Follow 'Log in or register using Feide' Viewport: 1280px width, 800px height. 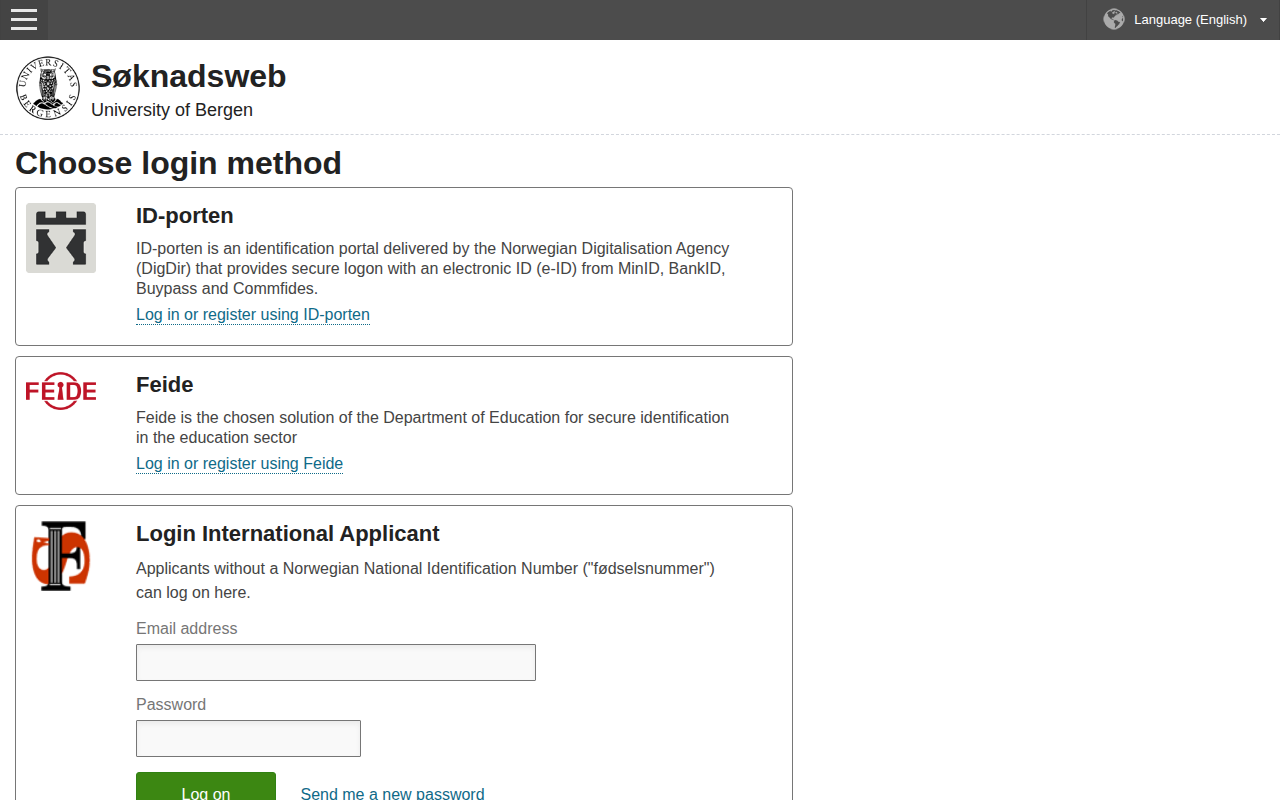pos(239,464)
